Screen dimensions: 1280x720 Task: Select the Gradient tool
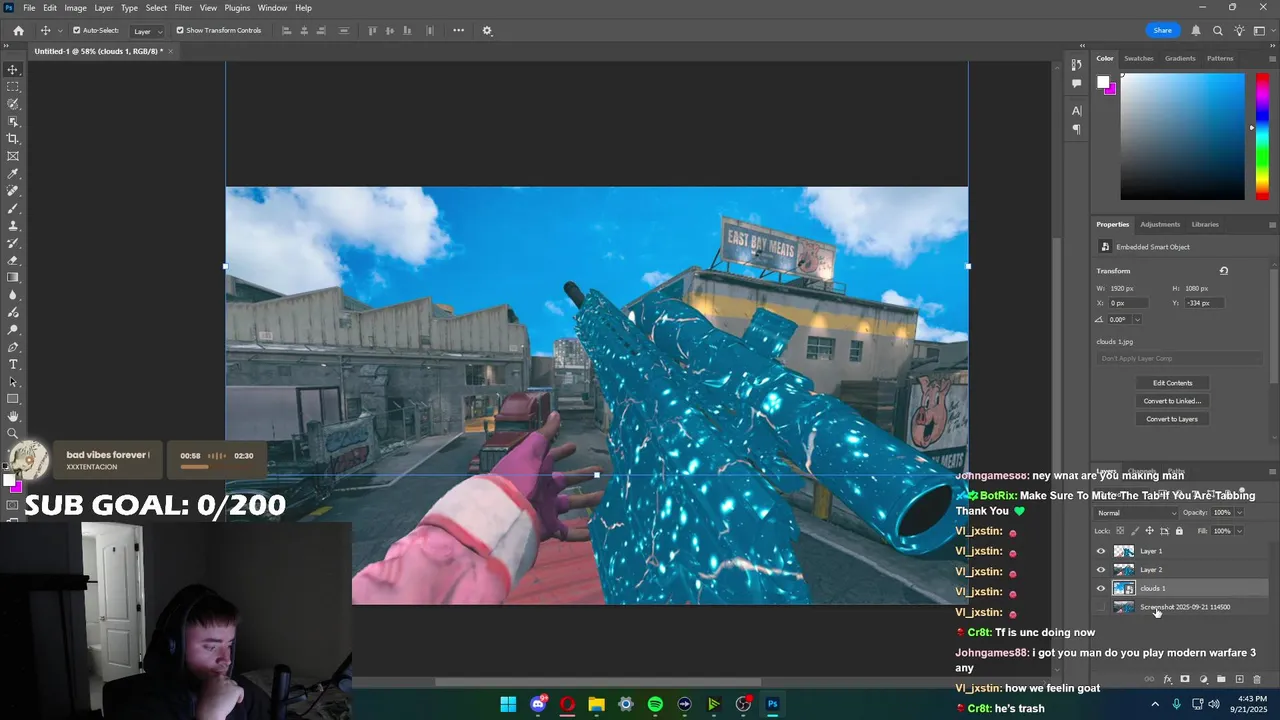click(13, 278)
